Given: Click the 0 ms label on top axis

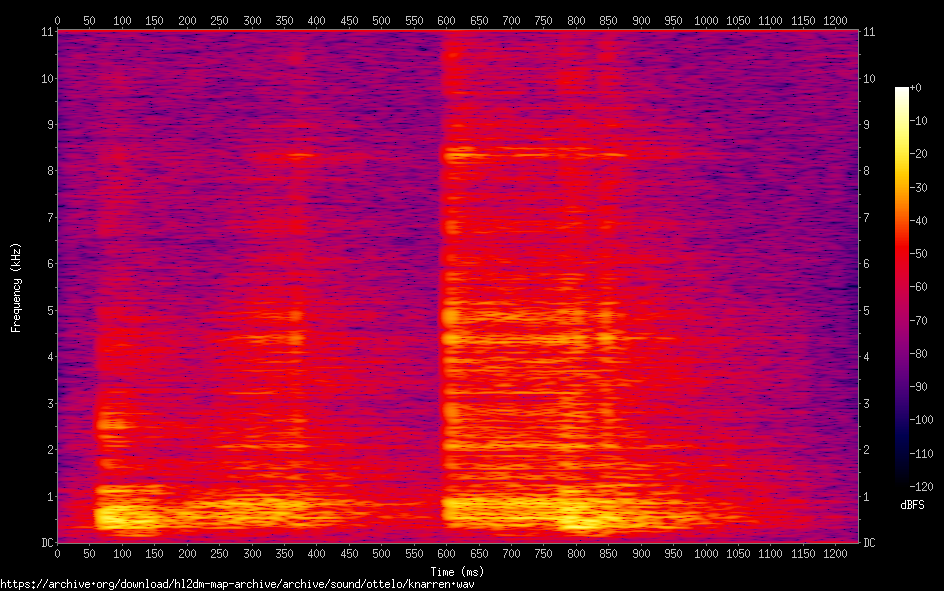Looking at the screenshot, I should [57, 20].
